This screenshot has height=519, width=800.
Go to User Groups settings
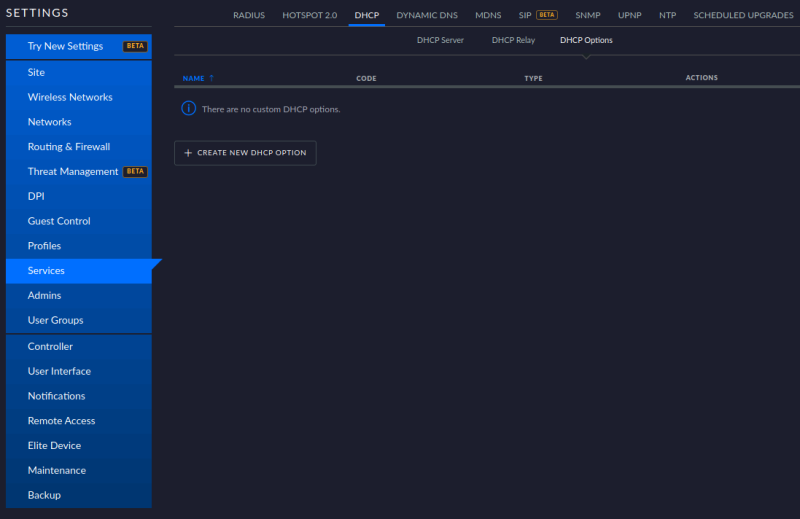[79, 320]
